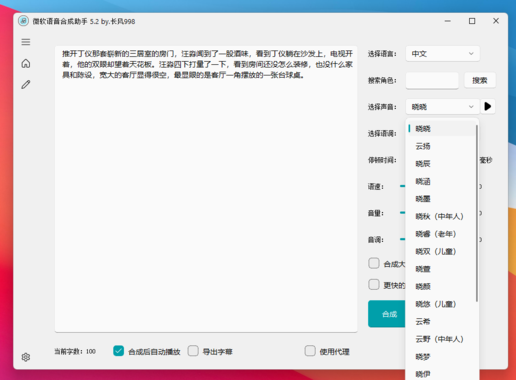Pick 晓颜 from the voice list

(441, 286)
